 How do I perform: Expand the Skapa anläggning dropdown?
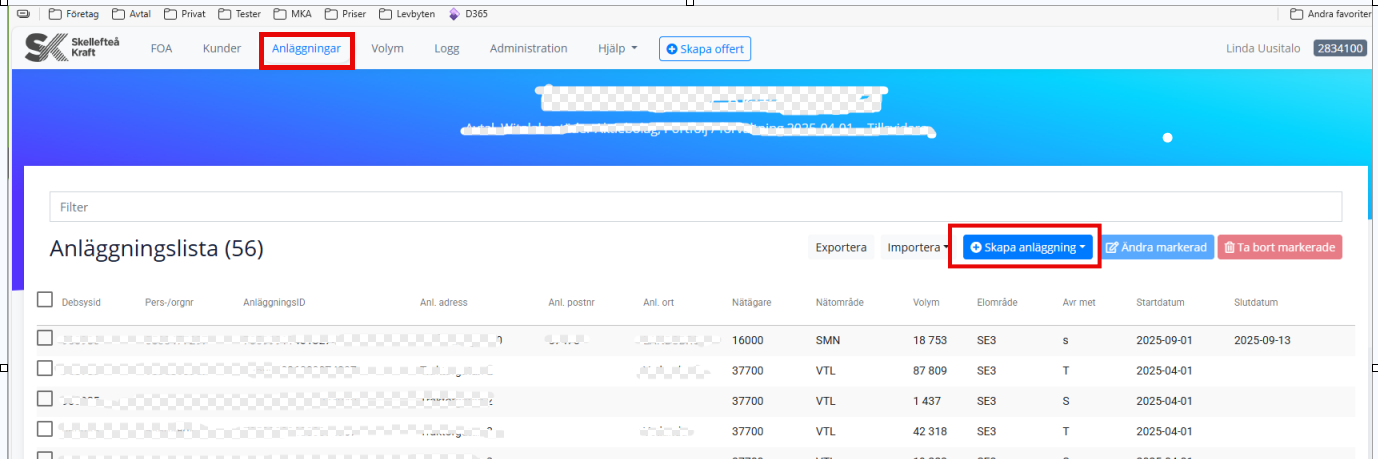[1027, 248]
